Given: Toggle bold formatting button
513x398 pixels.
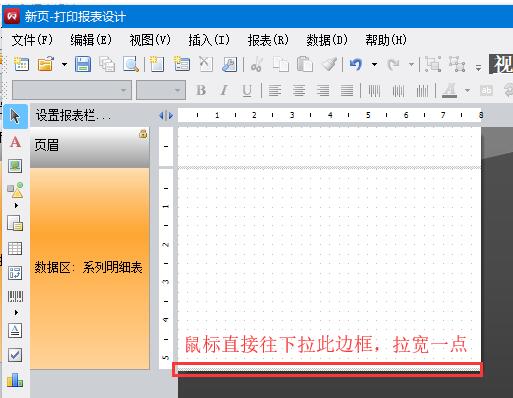Looking at the screenshot, I should coord(201,90).
